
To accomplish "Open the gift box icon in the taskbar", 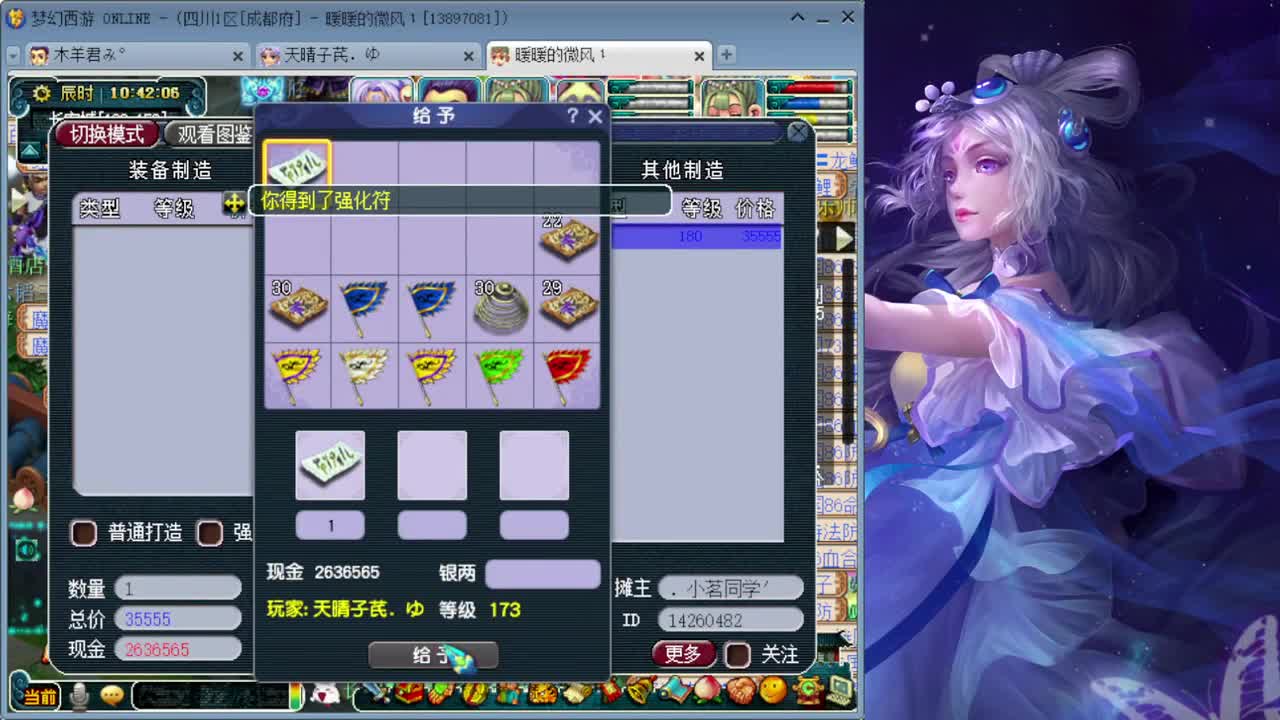I will pyautogui.click(x=408, y=692).
